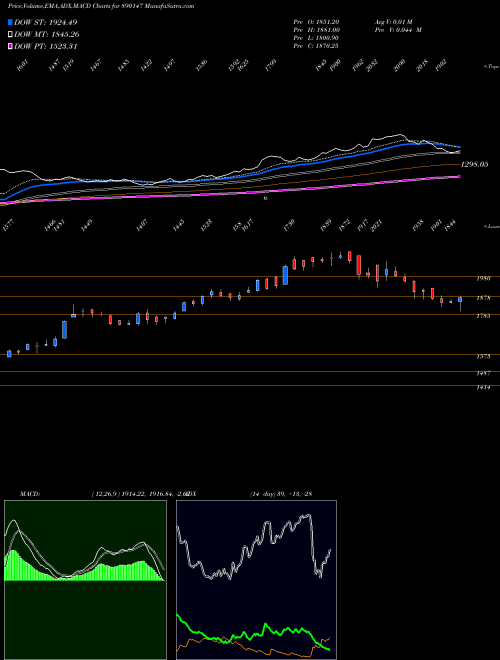Click inside the ADX indicator chart
This screenshot has width=500, height=660.
click(x=256, y=579)
